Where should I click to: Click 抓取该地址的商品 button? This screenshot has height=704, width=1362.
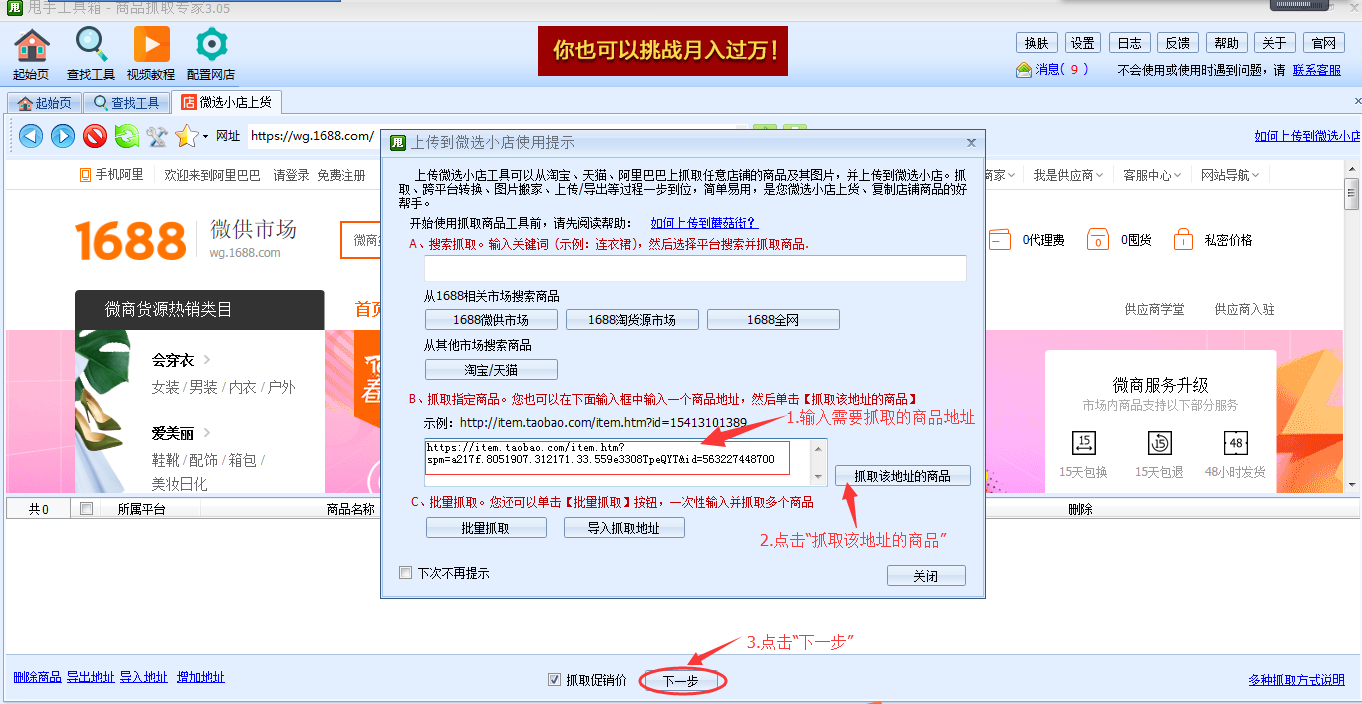click(x=903, y=476)
